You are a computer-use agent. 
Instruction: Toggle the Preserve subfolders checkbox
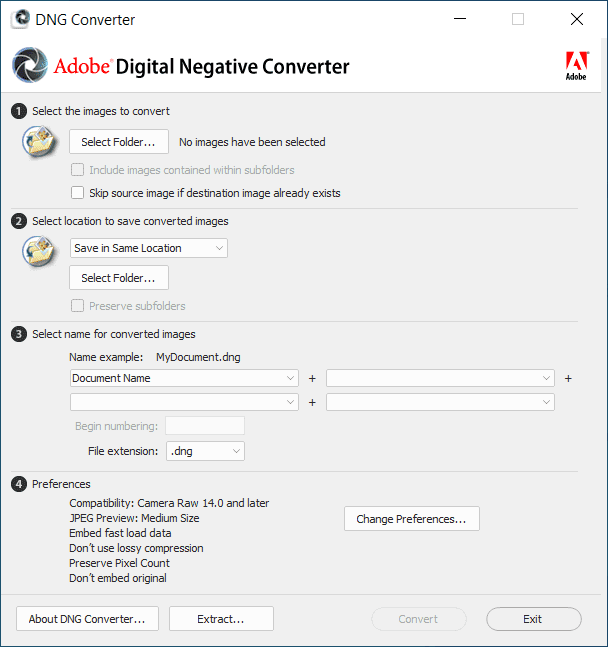tap(77, 306)
